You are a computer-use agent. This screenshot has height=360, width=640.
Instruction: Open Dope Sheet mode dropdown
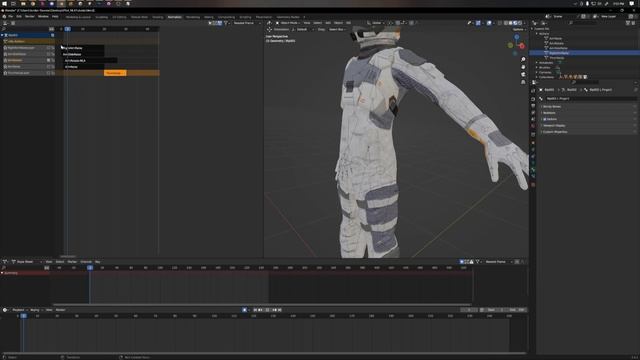pyautogui.click(x=27, y=262)
